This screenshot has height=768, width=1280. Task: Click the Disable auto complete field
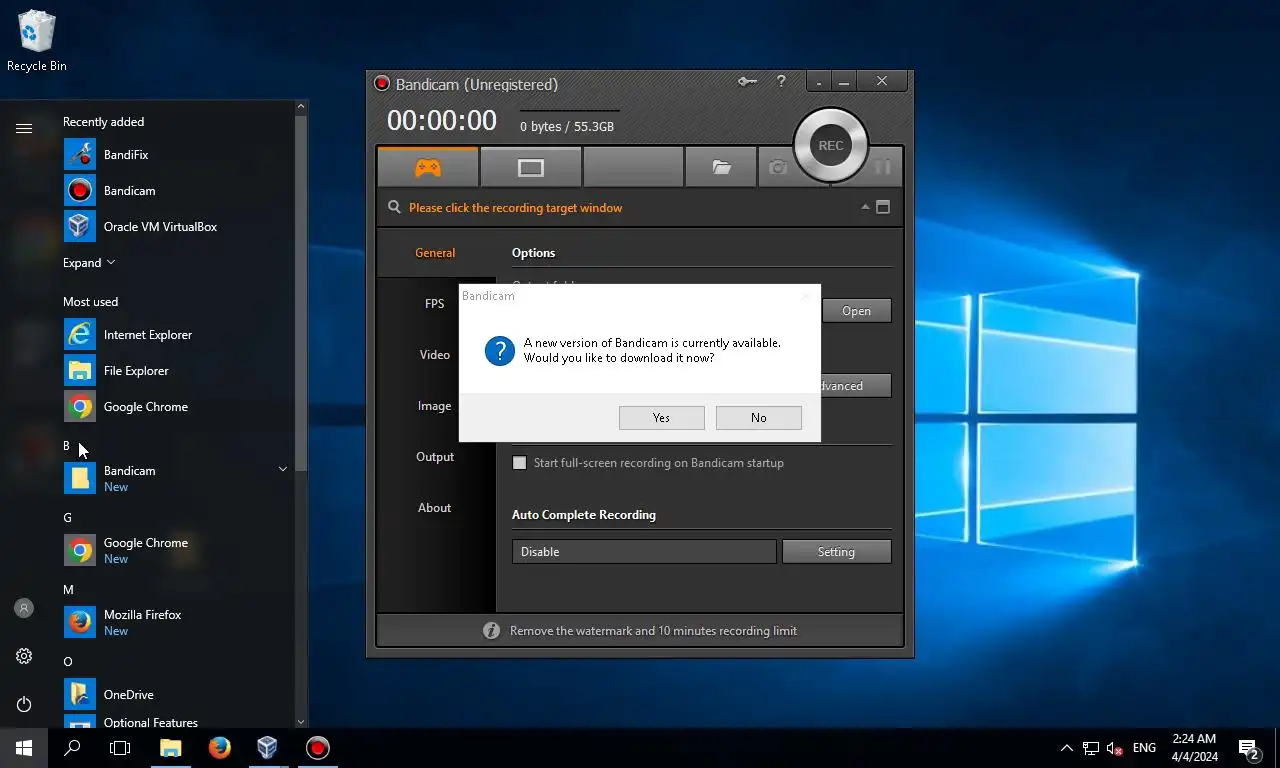[x=644, y=551]
